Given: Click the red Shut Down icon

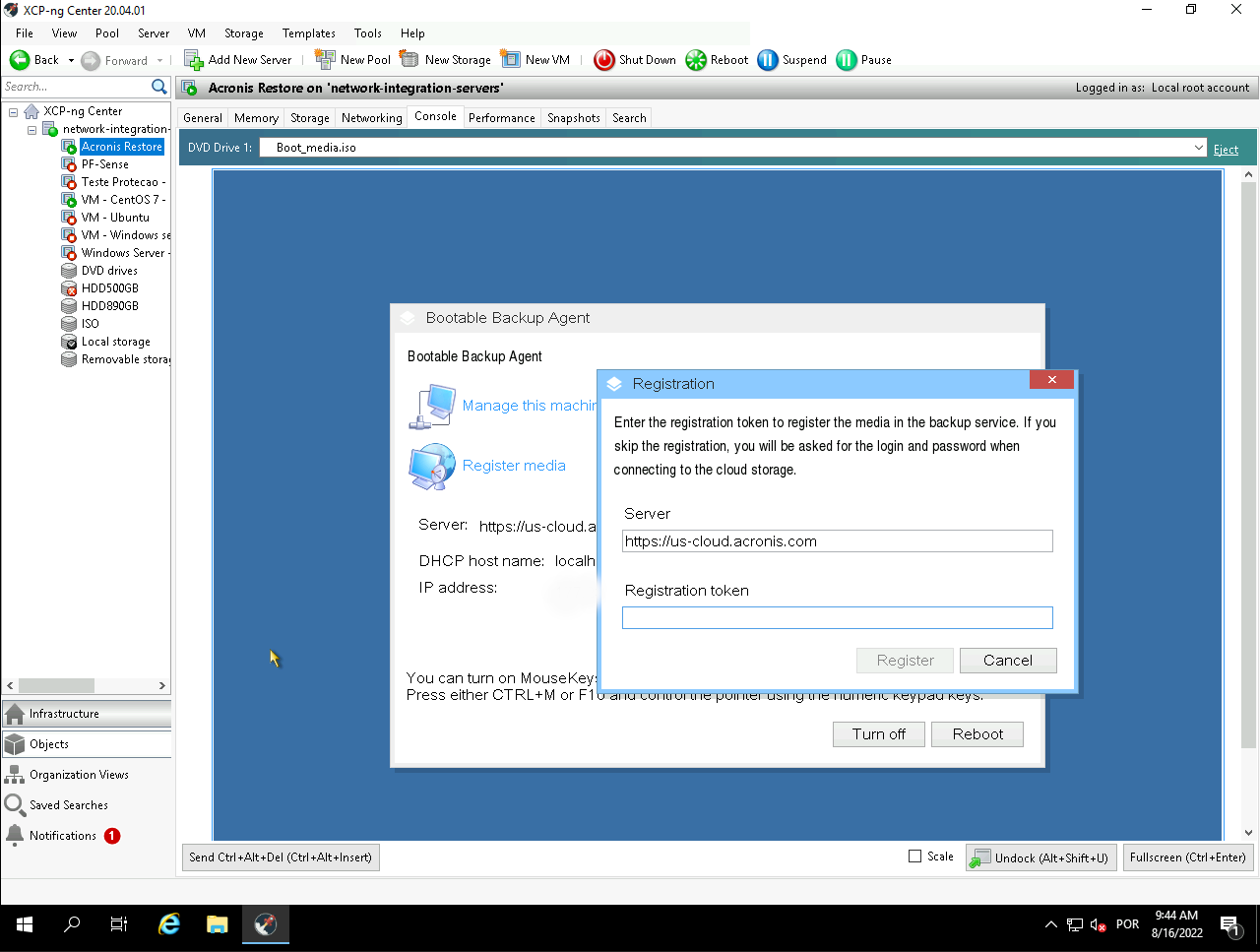Looking at the screenshot, I should coord(603,60).
